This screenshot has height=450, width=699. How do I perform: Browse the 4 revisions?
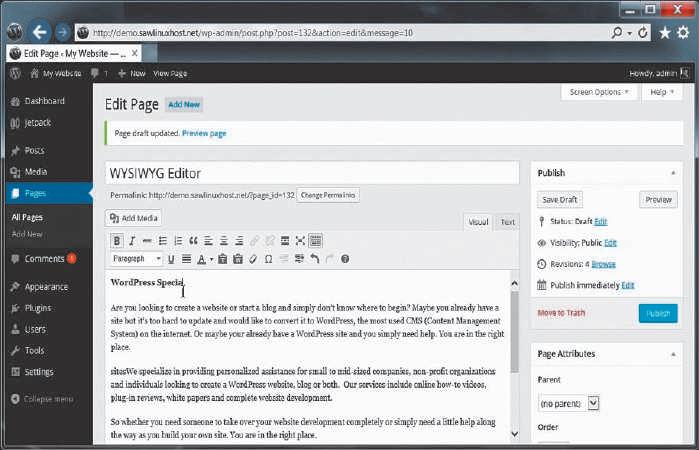tap(603, 264)
